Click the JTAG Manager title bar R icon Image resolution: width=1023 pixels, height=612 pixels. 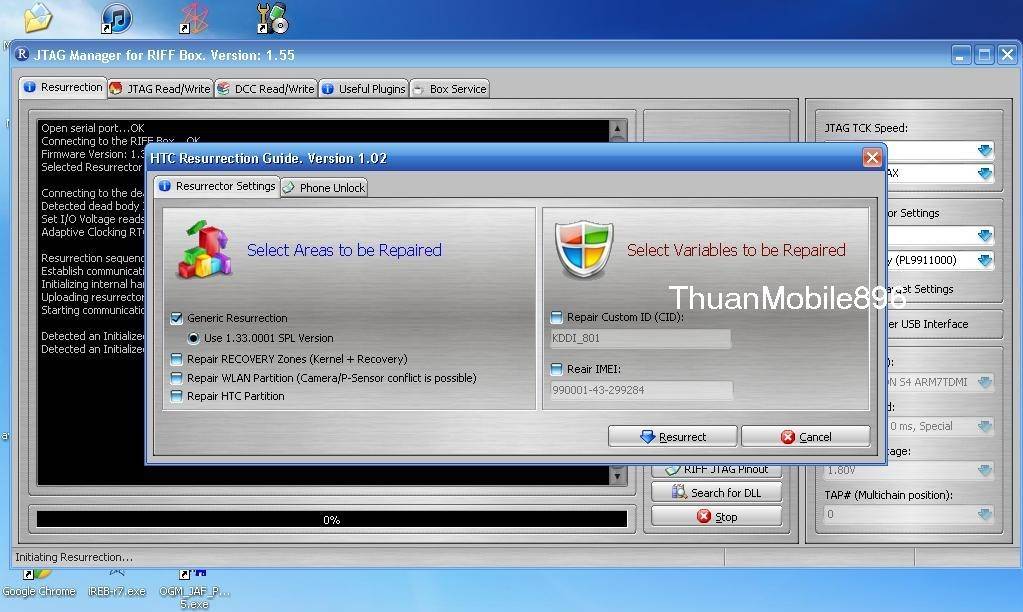(x=22, y=54)
